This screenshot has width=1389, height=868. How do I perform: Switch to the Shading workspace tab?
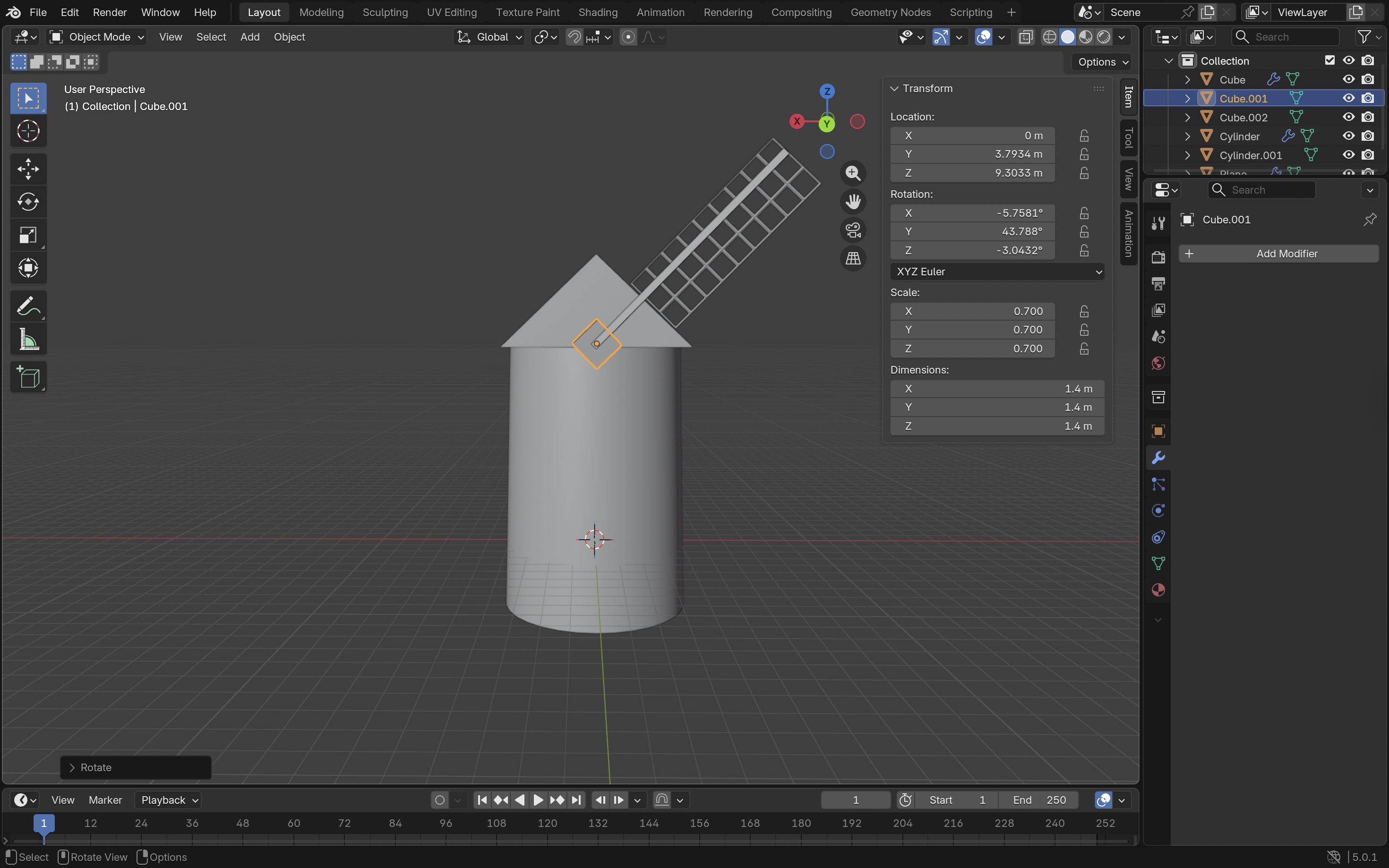tap(598, 12)
